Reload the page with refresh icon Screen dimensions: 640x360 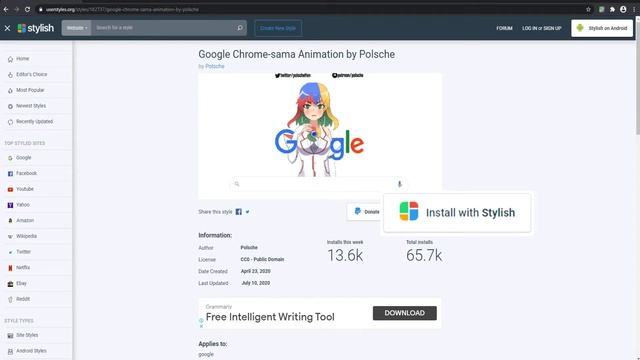(27, 9)
